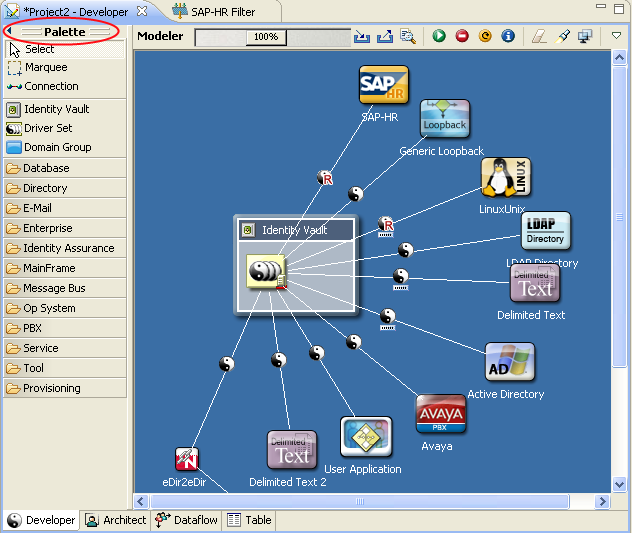Click yin-yang connection icon on Active Directory line
Viewport: 632px width, 533px height.
(388, 316)
